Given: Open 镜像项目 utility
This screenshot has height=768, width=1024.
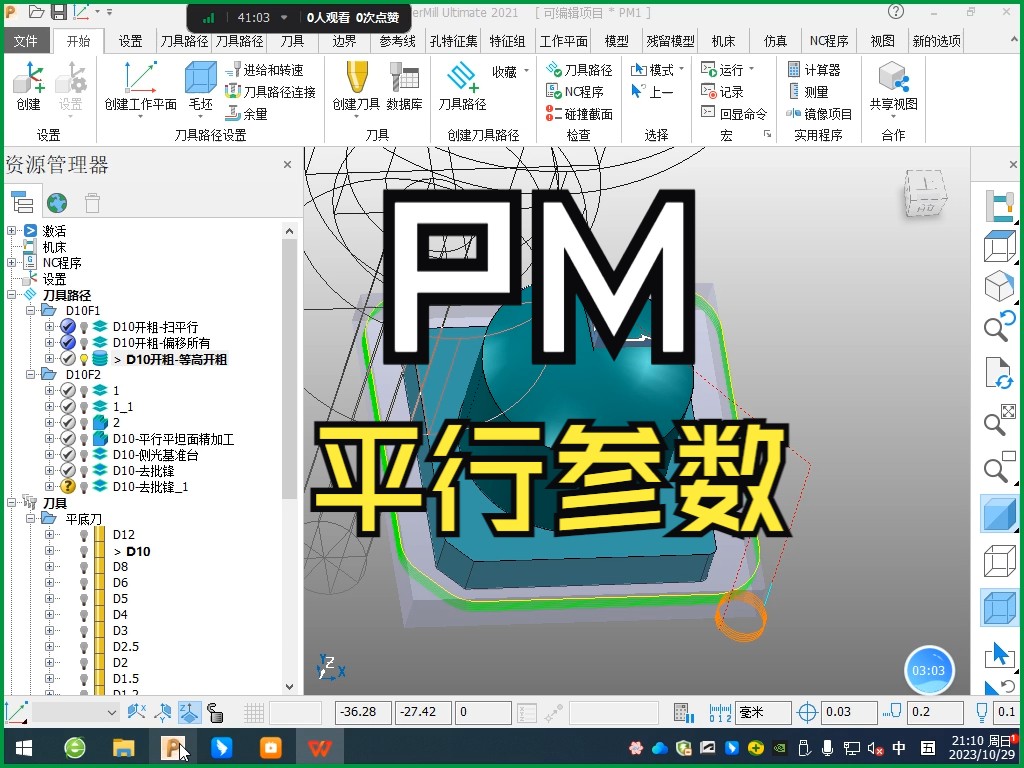Looking at the screenshot, I should point(819,114).
